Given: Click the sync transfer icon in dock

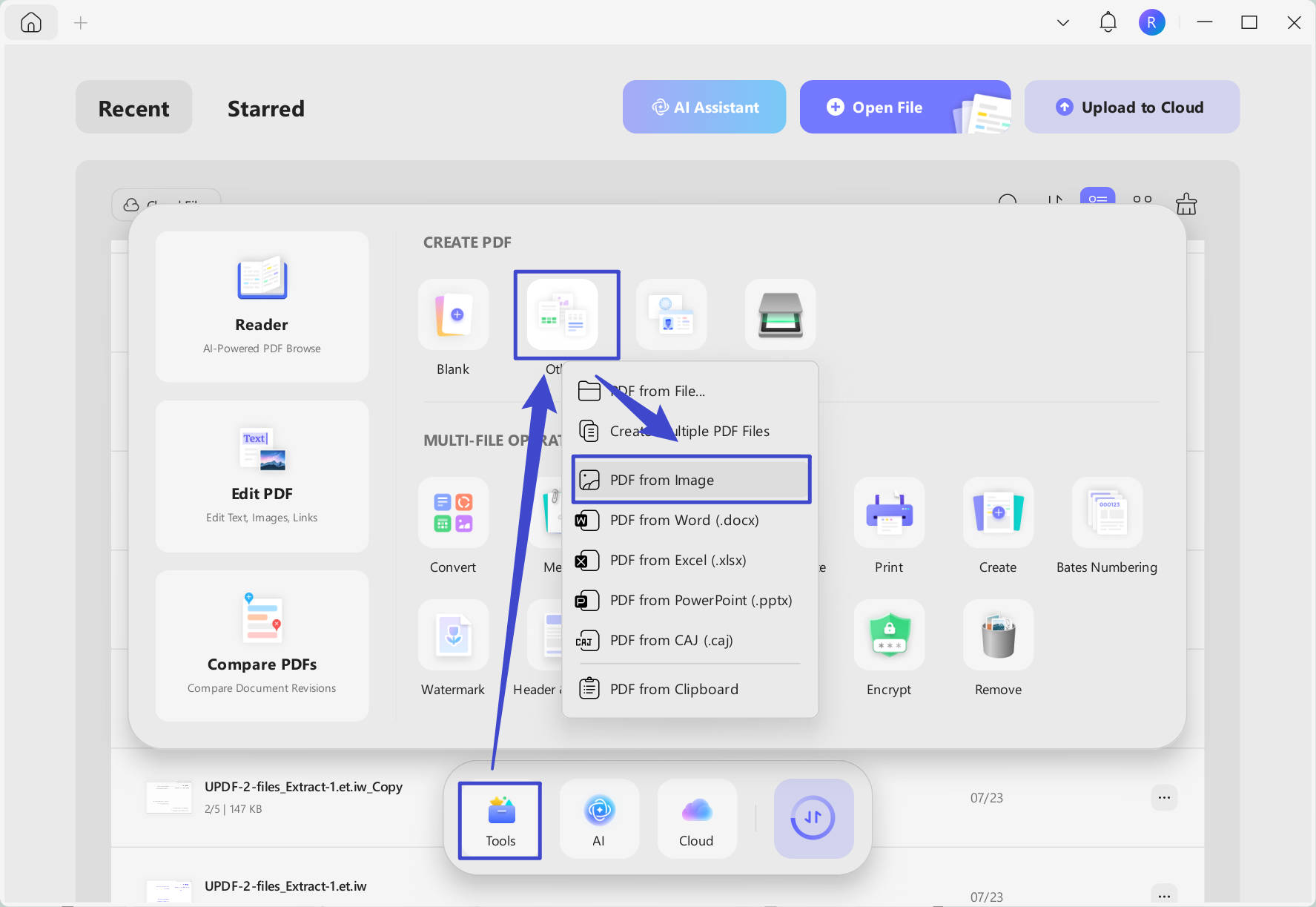Looking at the screenshot, I should click(813, 818).
